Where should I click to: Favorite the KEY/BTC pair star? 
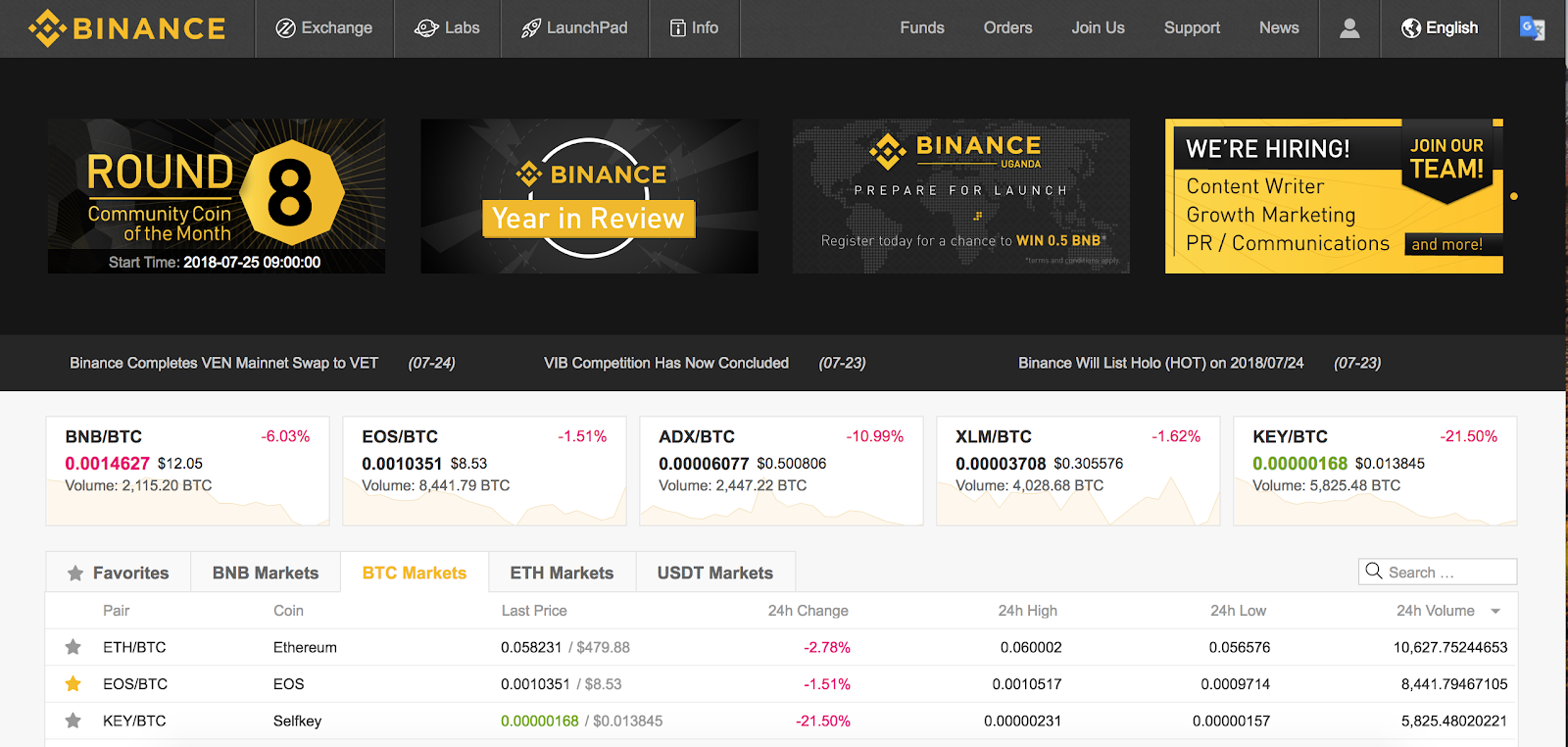click(x=73, y=721)
